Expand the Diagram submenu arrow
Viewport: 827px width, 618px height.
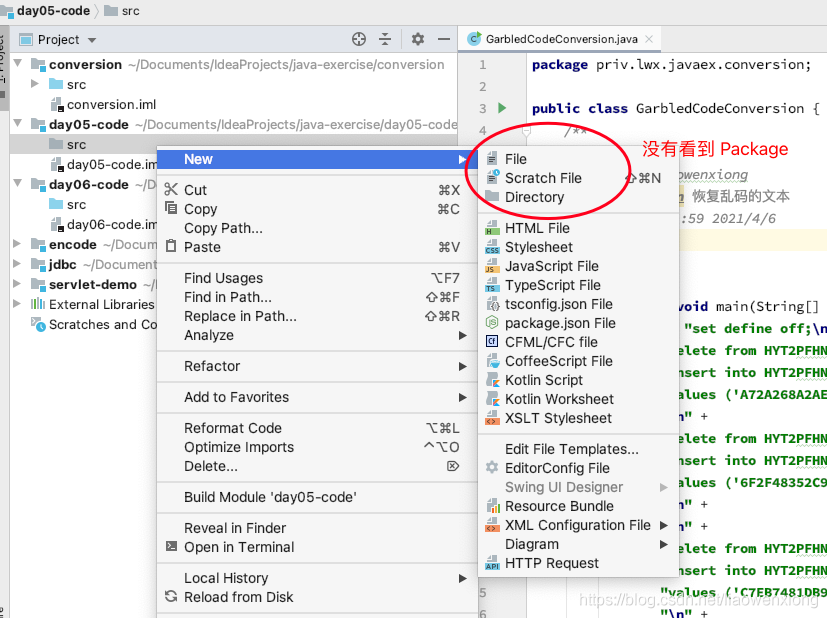point(663,545)
